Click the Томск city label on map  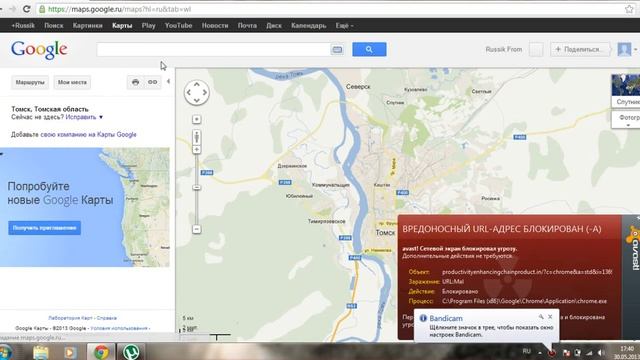(x=385, y=233)
